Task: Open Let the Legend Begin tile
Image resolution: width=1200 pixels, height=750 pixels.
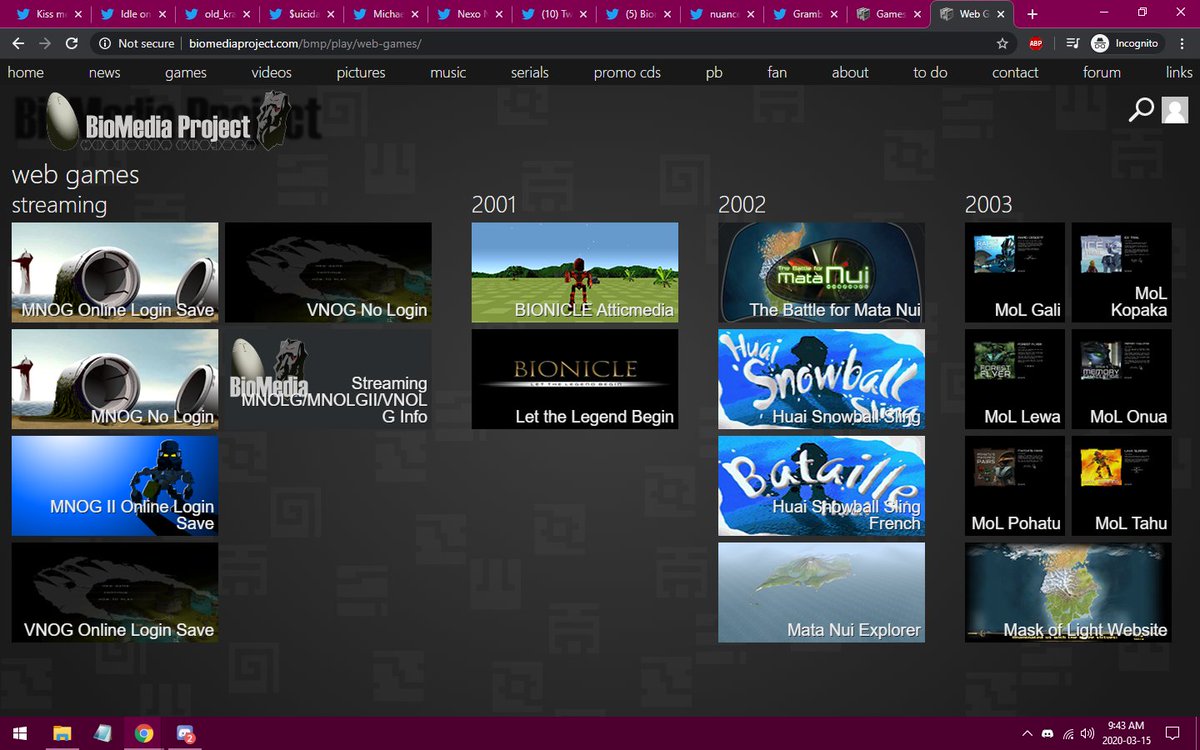Action: 575,379
